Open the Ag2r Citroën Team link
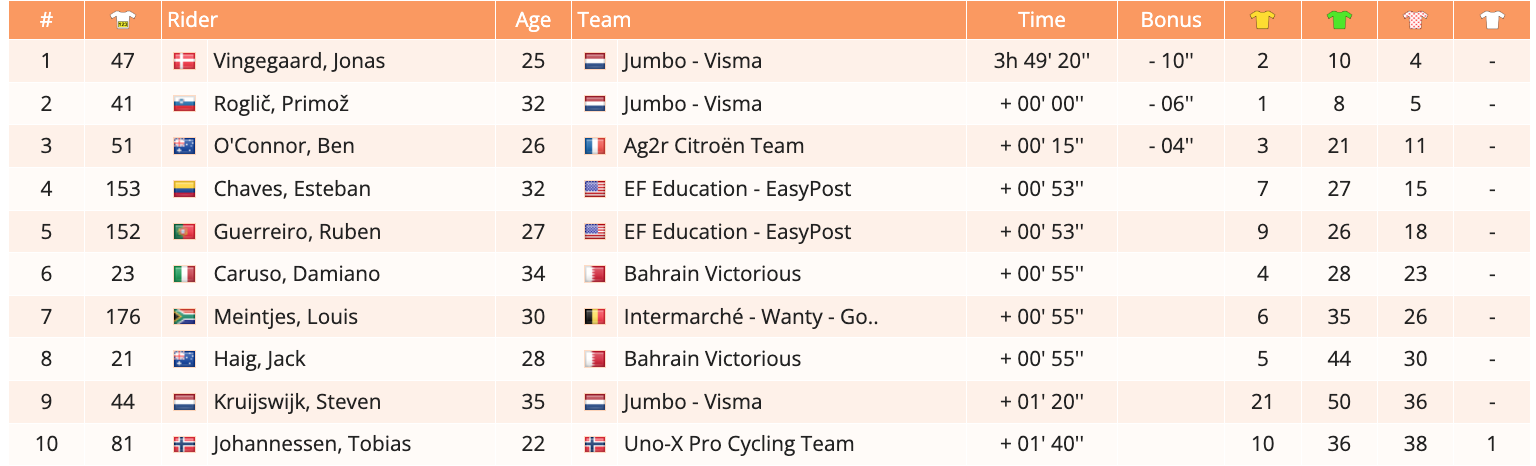Image resolution: width=1536 pixels, height=466 pixels. tap(714, 146)
